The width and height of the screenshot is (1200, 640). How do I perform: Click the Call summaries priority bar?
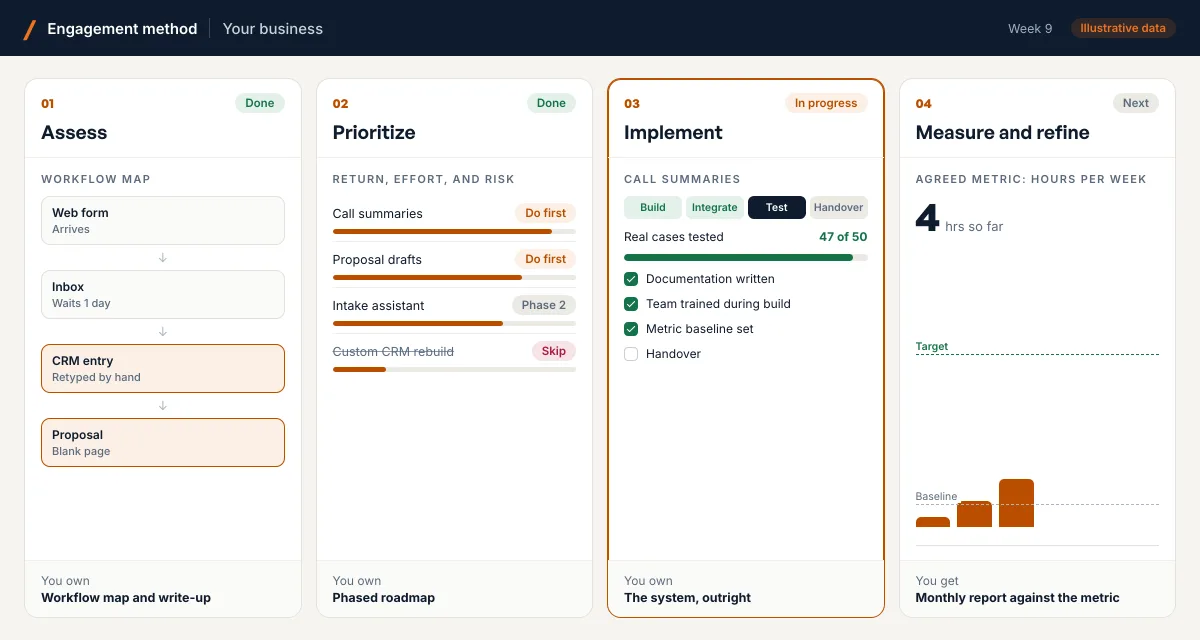[454, 232]
